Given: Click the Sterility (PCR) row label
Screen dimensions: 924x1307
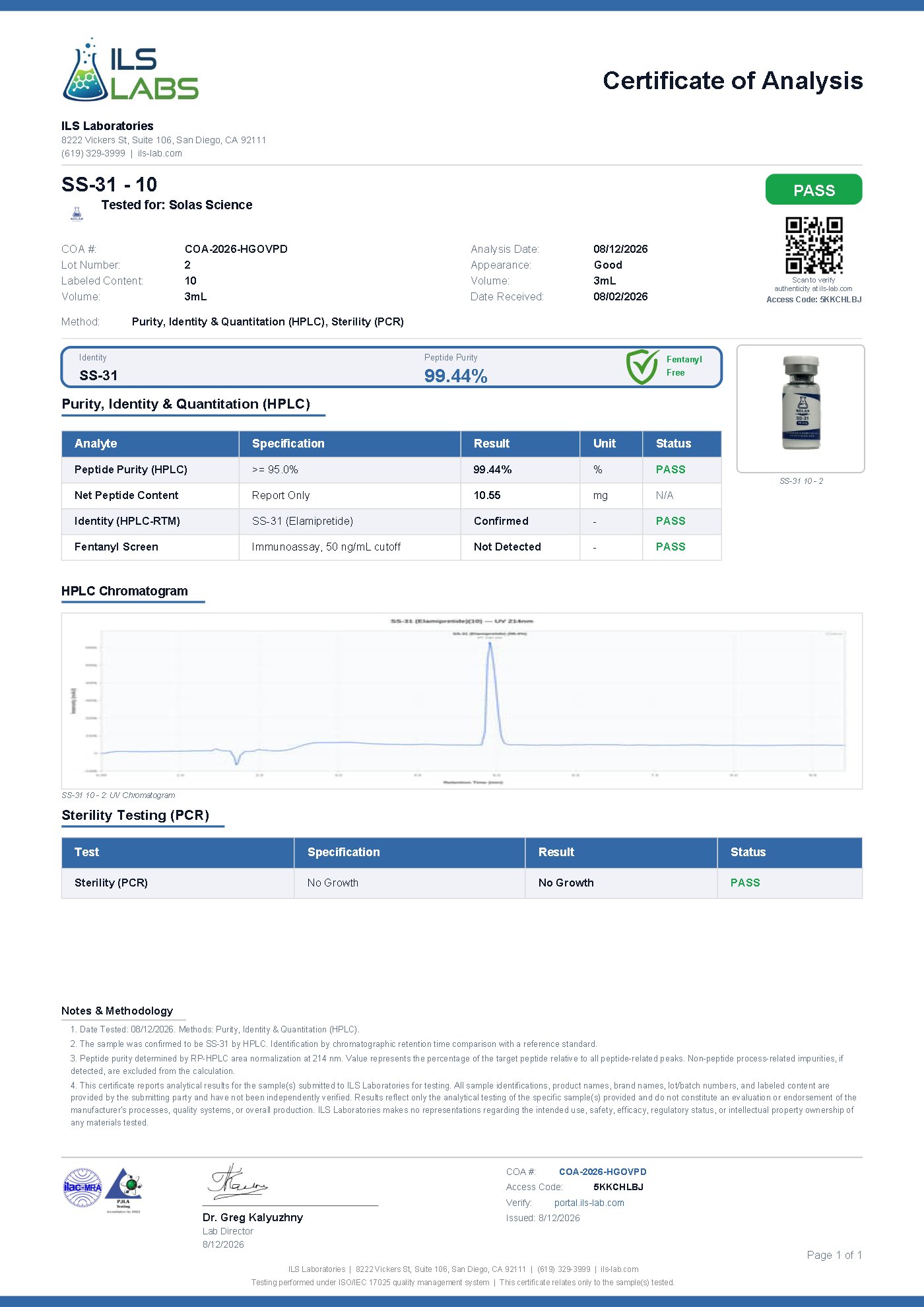Looking at the screenshot, I should [x=111, y=883].
